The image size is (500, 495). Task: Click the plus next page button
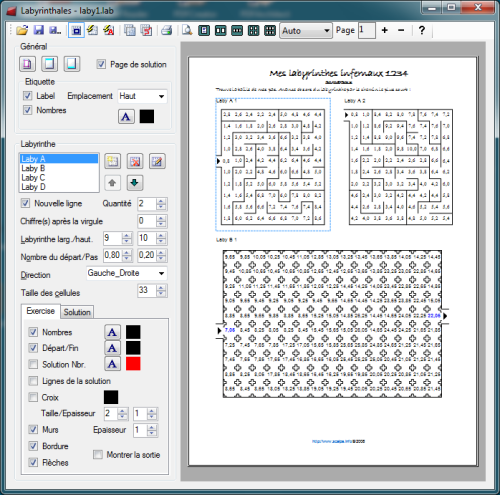385,30
